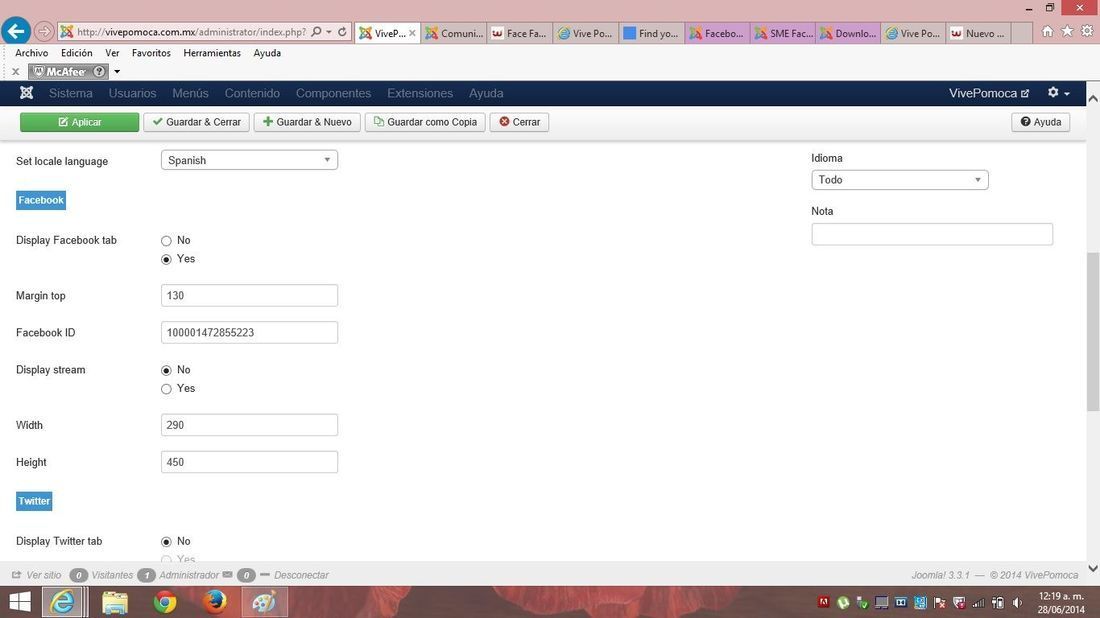Open the Extensiones menu
Image resolution: width=1100 pixels, height=618 pixels.
coord(420,93)
